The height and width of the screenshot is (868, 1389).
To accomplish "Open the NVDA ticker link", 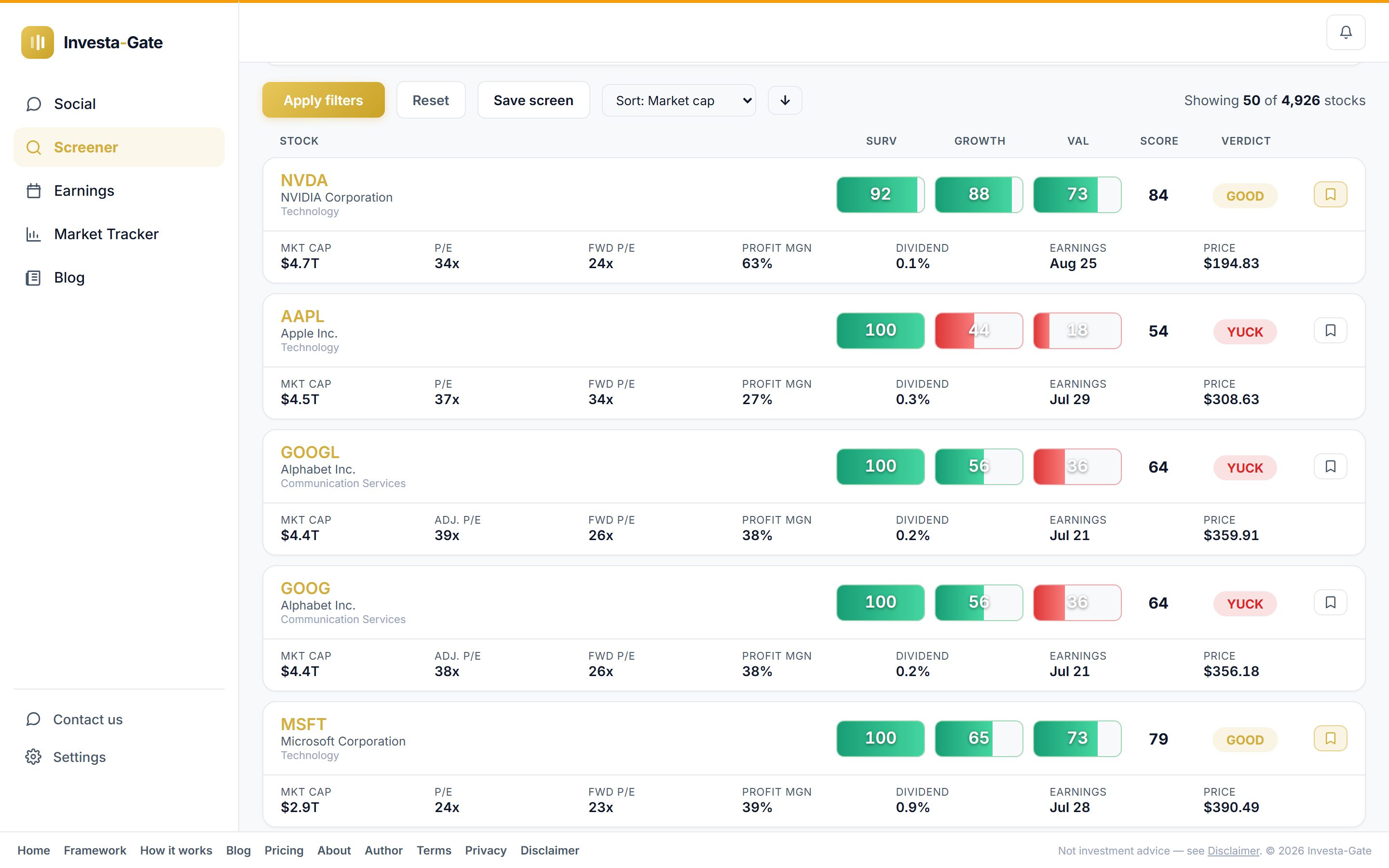I will click(304, 180).
